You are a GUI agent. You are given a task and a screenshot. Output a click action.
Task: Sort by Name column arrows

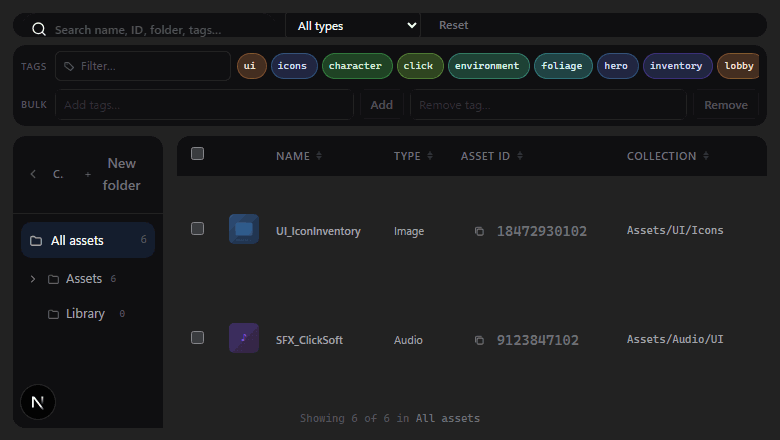click(319, 156)
